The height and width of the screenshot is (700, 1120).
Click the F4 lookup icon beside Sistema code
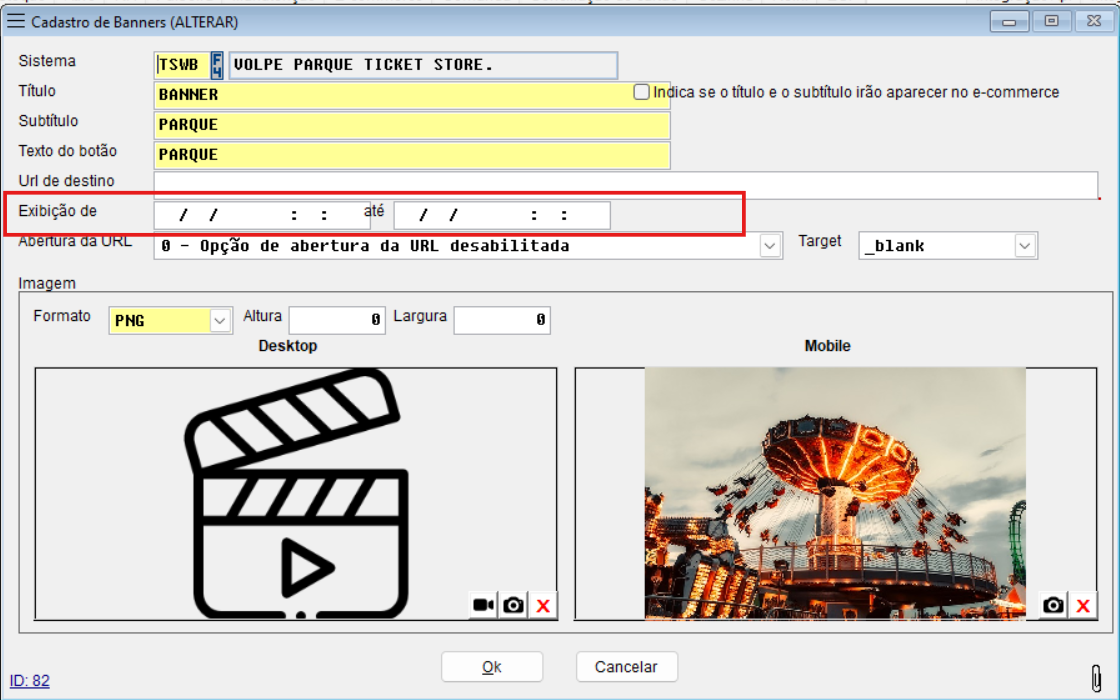[x=217, y=66]
